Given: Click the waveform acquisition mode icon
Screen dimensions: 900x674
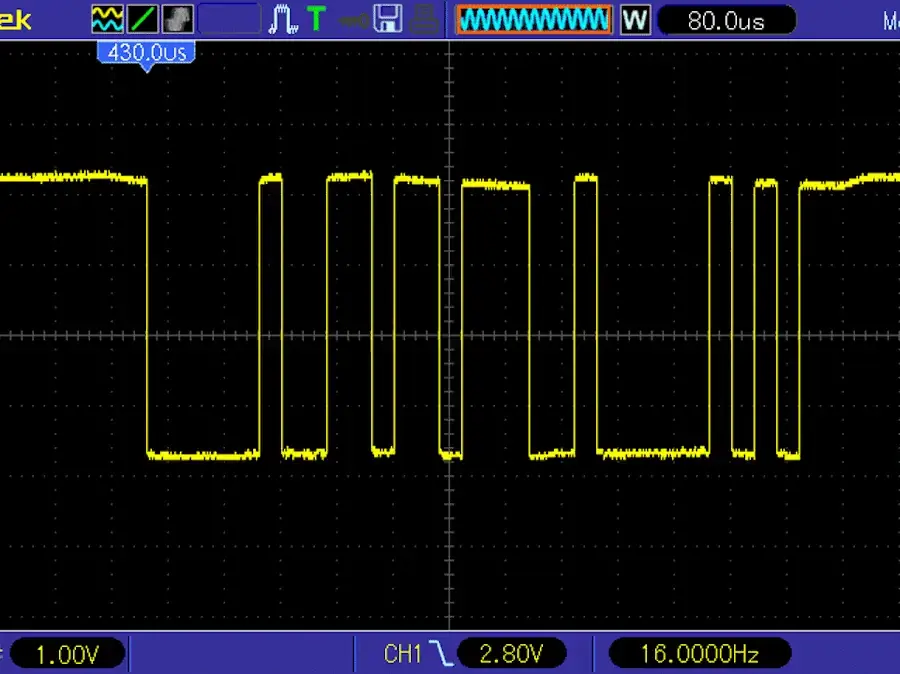Looking at the screenshot, I should pos(107,20).
